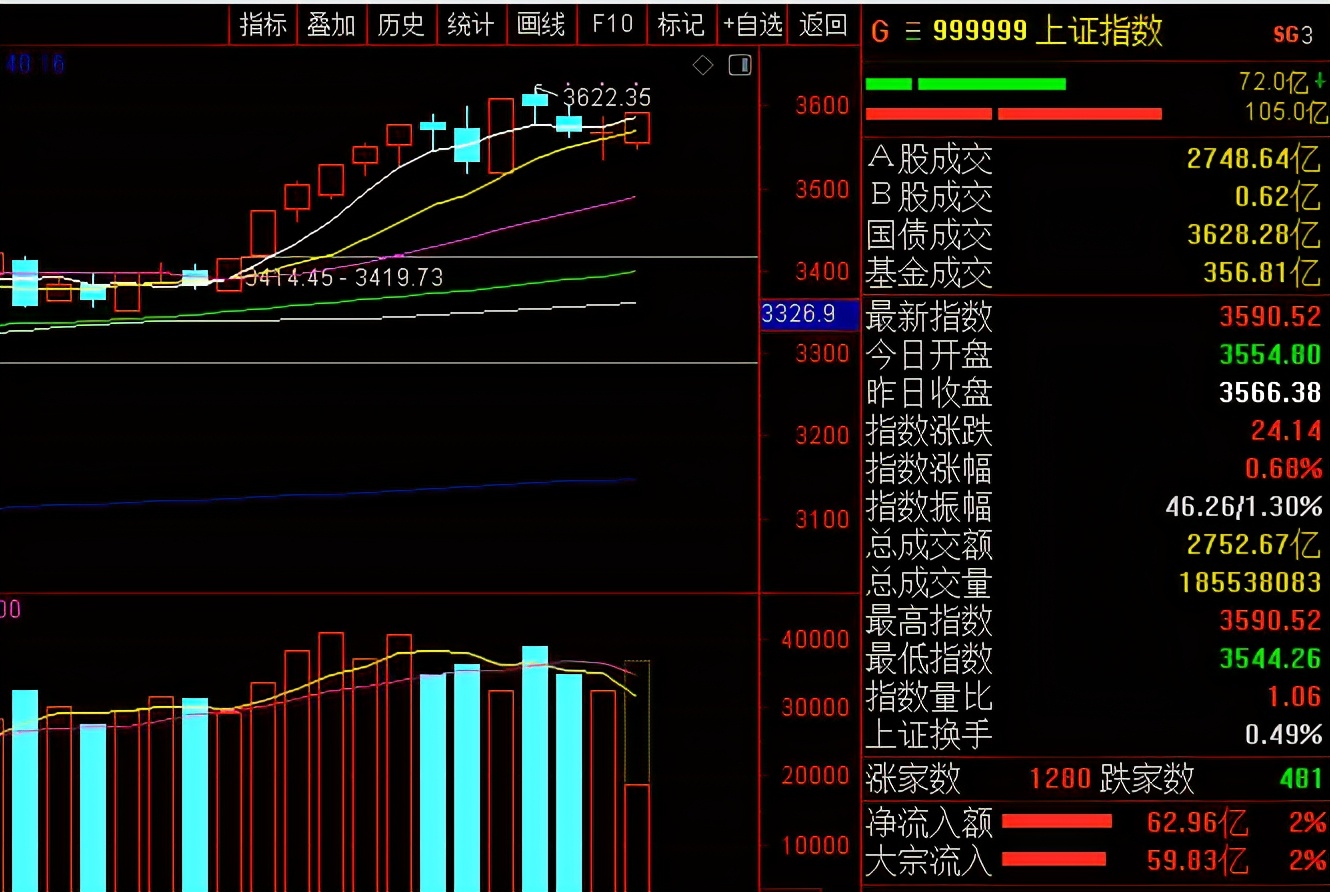Select the 画线 drawing tools
The height and width of the screenshot is (892, 1330).
coord(540,24)
